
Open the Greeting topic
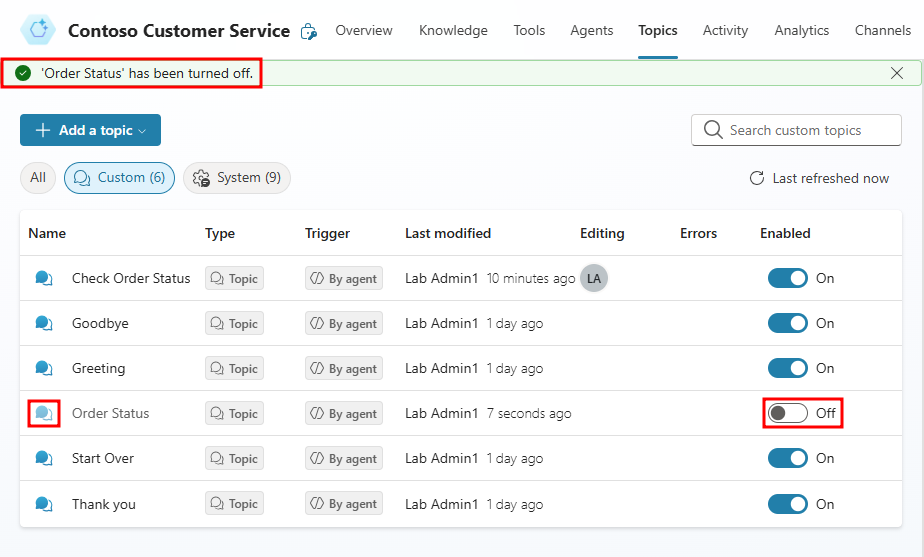(x=98, y=368)
